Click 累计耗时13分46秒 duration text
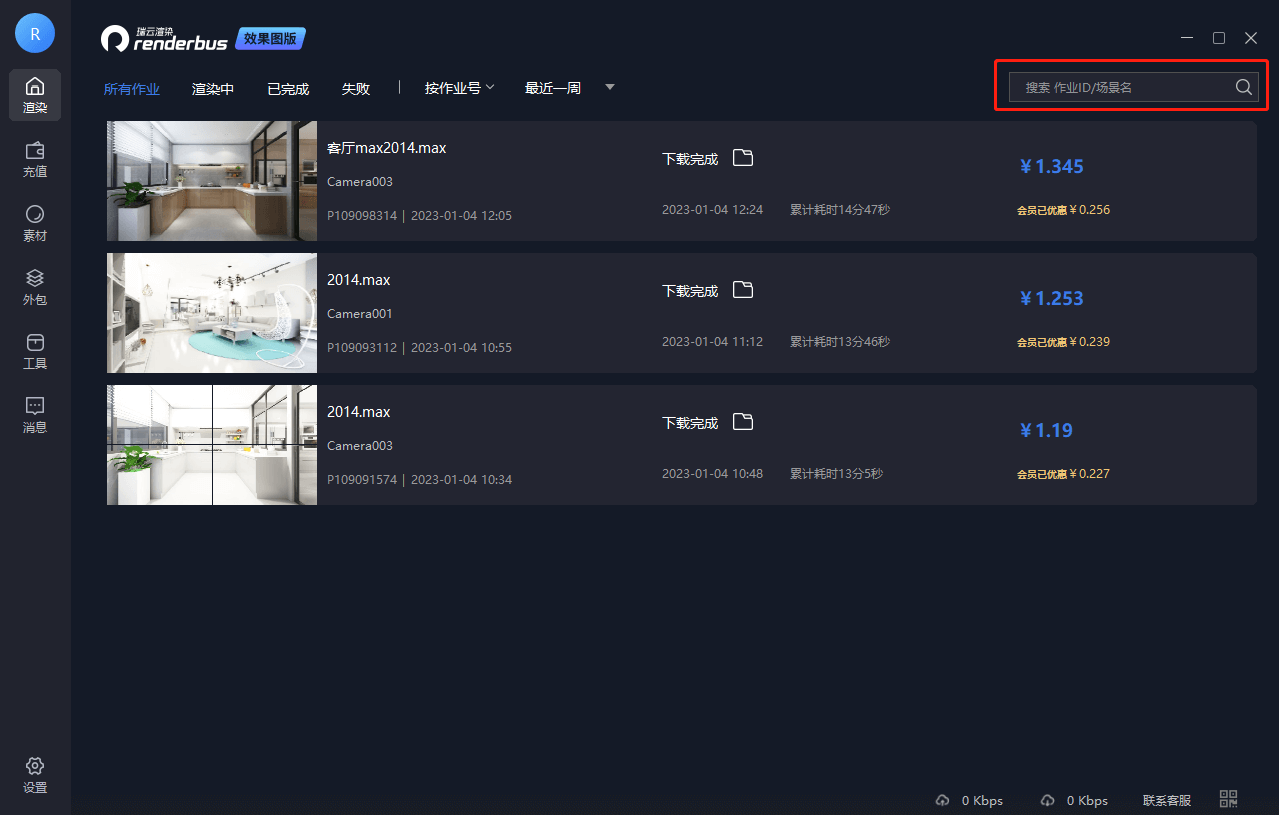 pos(840,342)
